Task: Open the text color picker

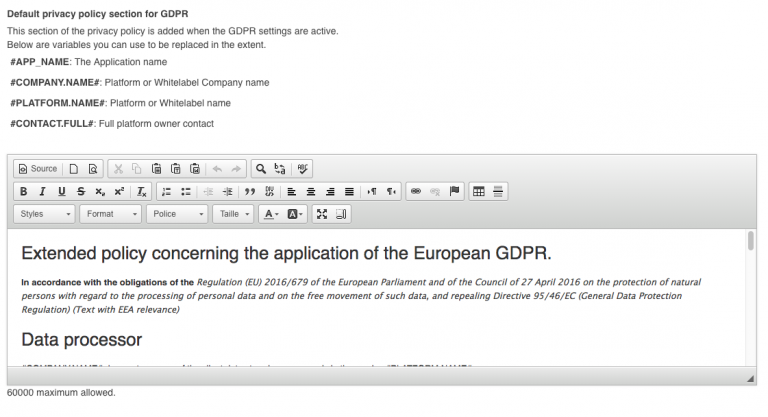Action: point(270,213)
